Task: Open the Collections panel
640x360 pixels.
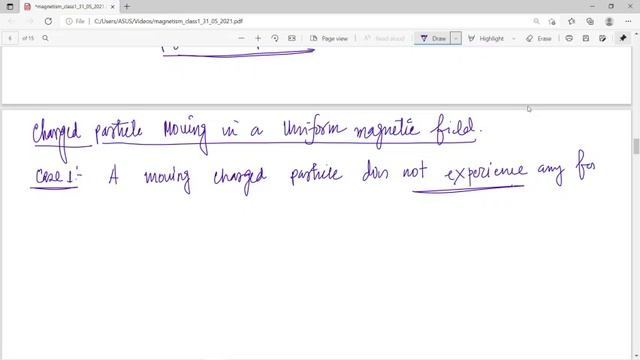Action: pyautogui.click(x=590, y=21)
